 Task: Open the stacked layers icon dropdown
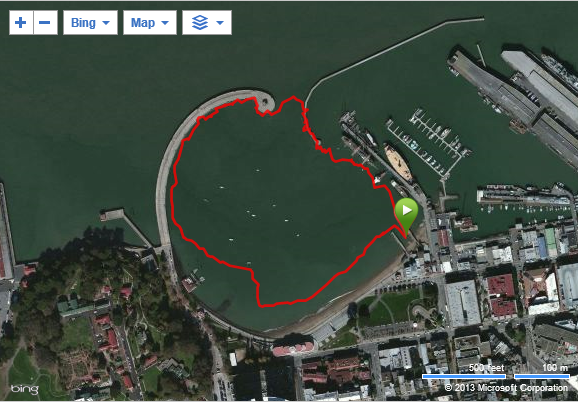tap(207, 22)
